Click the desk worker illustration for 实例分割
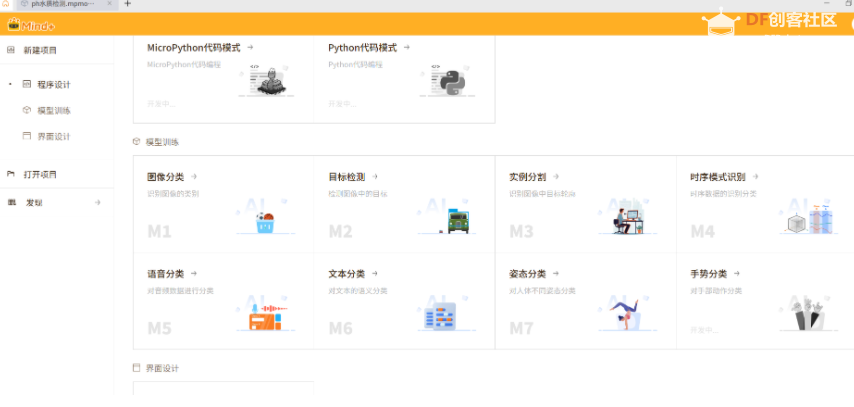This screenshot has width=854, height=407. 629,220
